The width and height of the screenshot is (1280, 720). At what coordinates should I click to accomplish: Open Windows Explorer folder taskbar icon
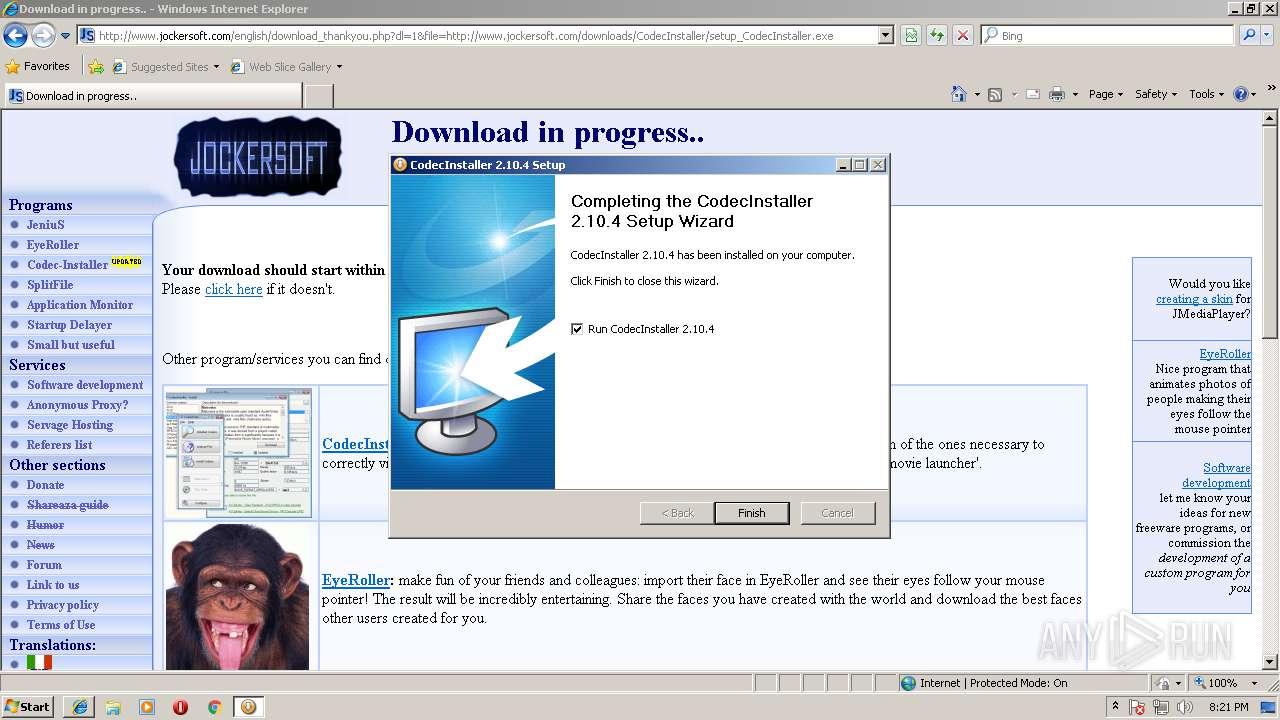point(113,707)
